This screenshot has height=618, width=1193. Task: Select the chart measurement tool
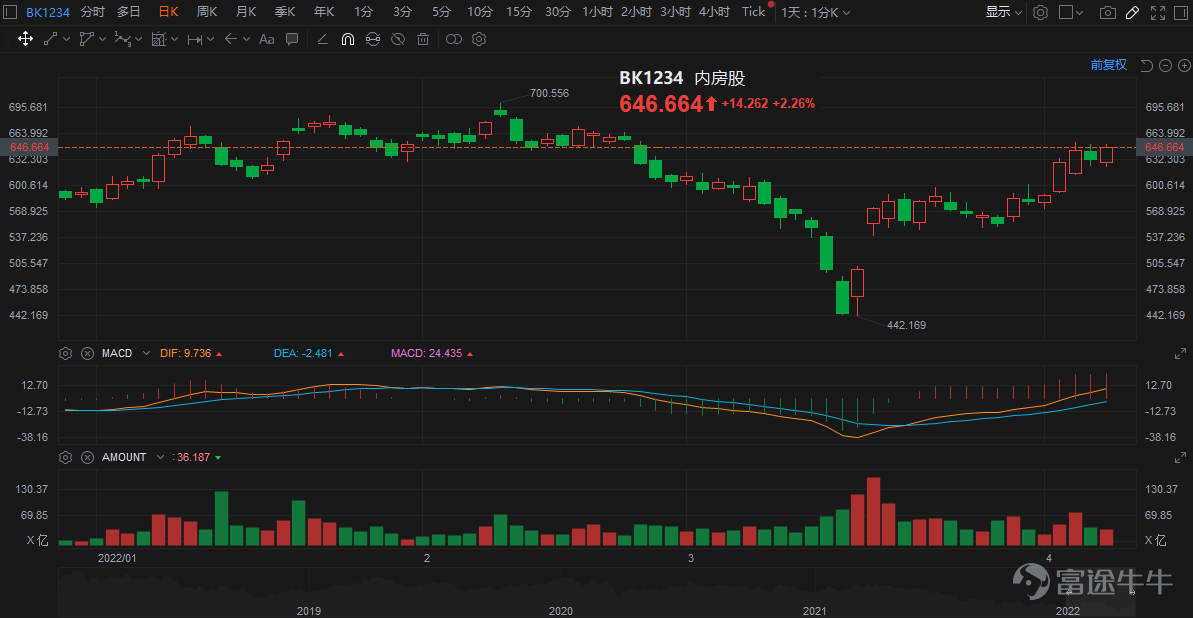pos(159,39)
